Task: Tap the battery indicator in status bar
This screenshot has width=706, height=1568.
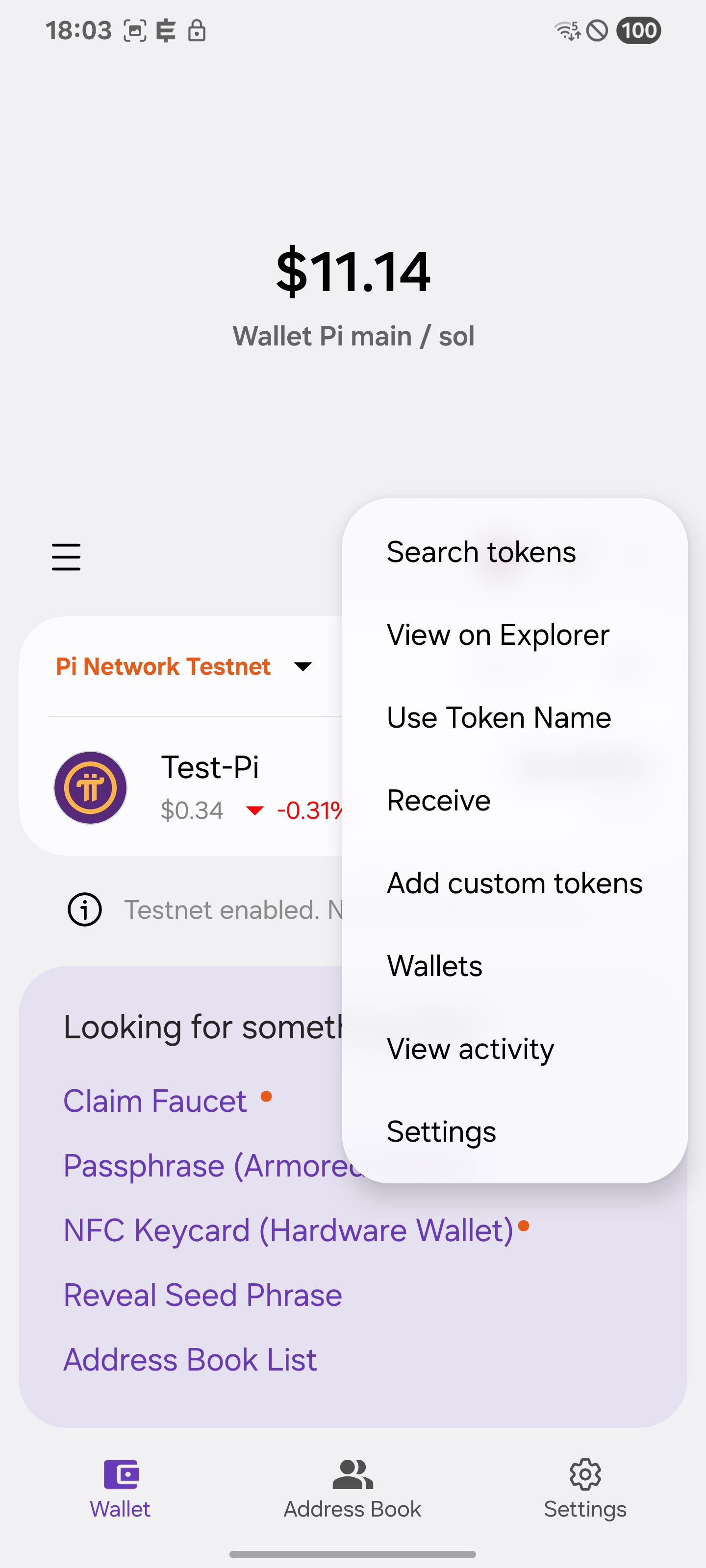Action: [638, 30]
